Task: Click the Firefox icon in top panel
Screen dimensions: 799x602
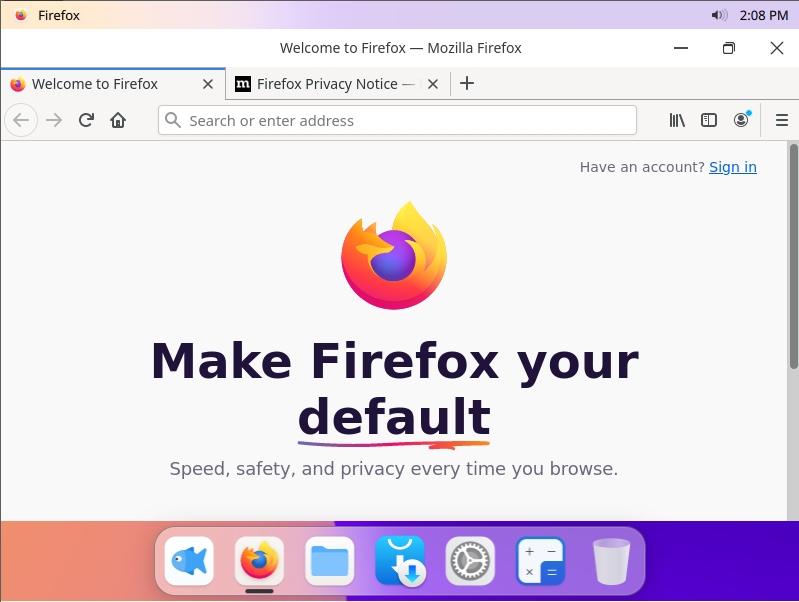Action: pos(21,15)
